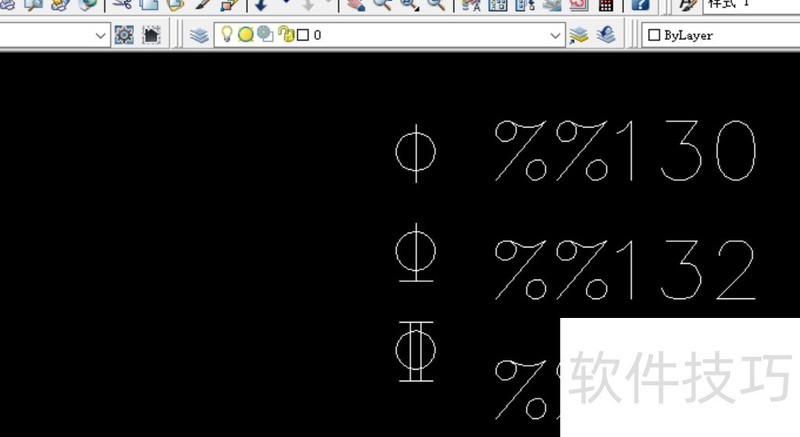This screenshot has width=800, height=437.
Task: Select the %%130 text in drawing
Action: coord(625,150)
